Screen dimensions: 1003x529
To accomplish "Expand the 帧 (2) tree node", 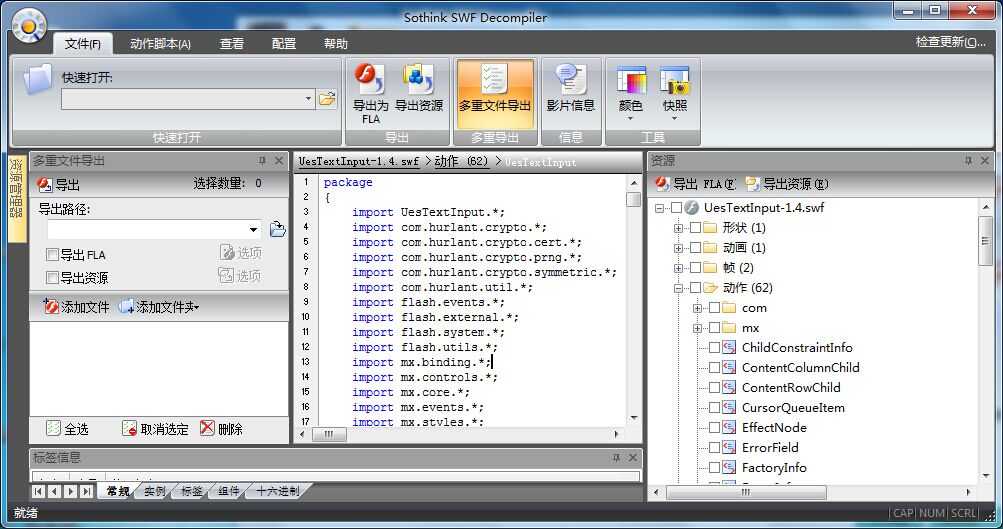I will 678,268.
